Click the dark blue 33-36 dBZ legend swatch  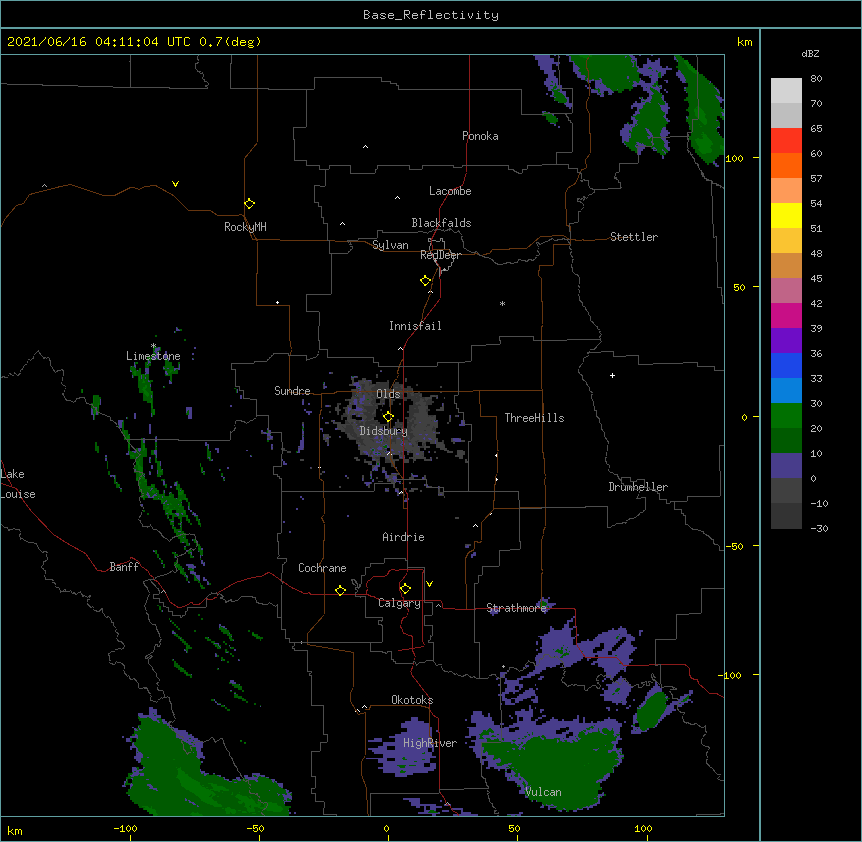point(786,365)
